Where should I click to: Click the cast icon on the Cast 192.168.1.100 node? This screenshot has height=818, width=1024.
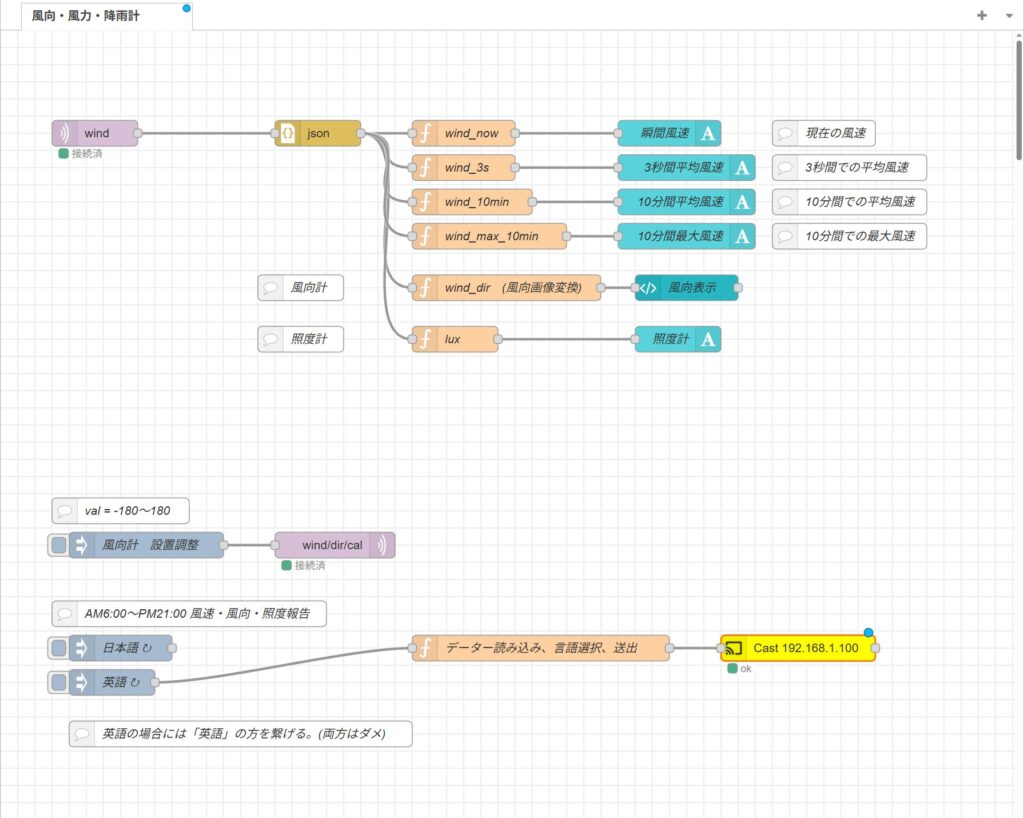(733, 648)
